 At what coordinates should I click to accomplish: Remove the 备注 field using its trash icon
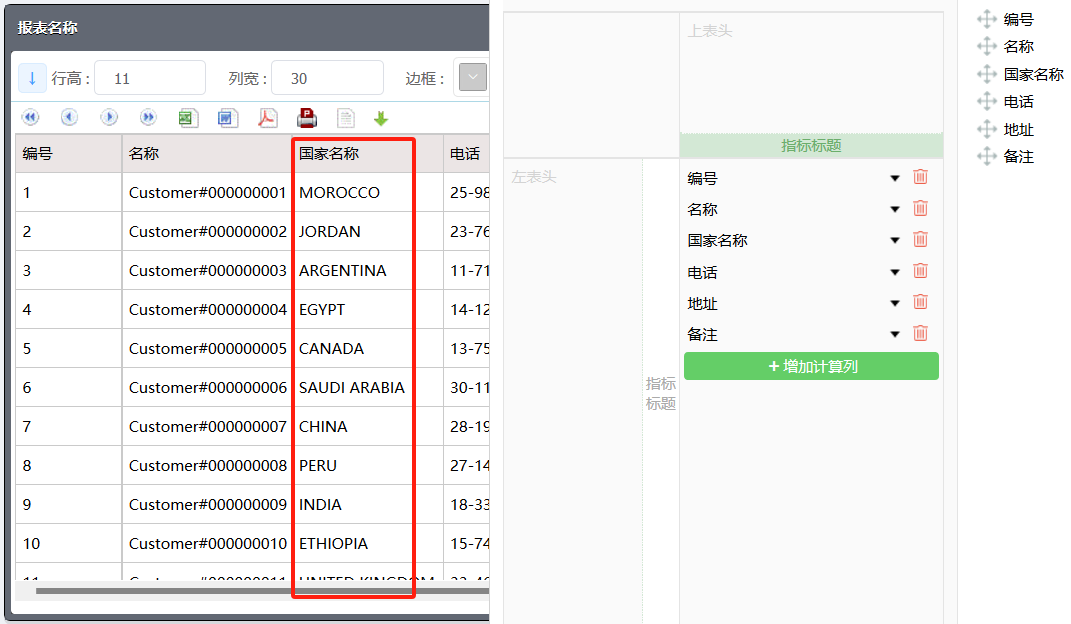(920, 334)
